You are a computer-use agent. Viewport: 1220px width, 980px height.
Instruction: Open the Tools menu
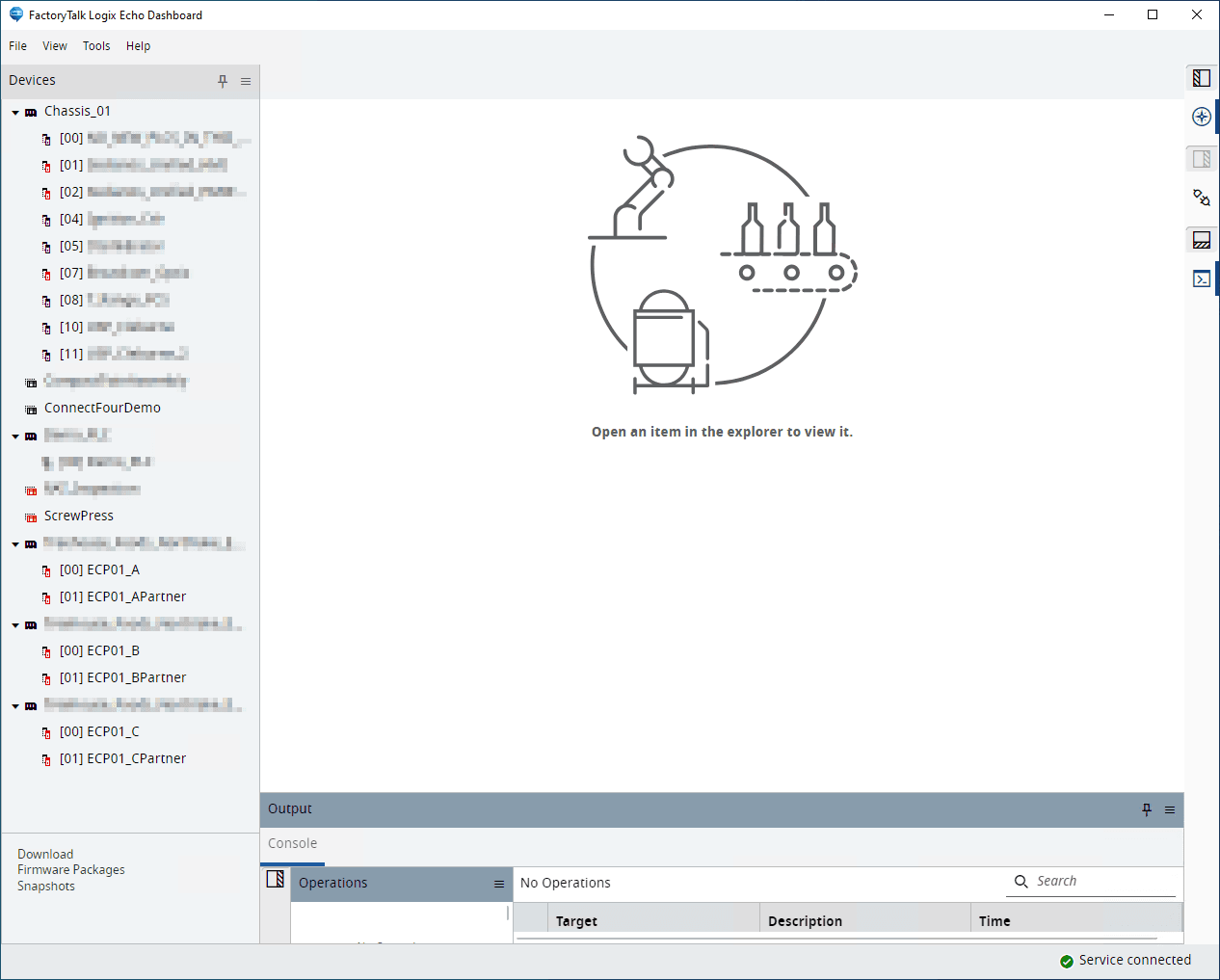[96, 45]
